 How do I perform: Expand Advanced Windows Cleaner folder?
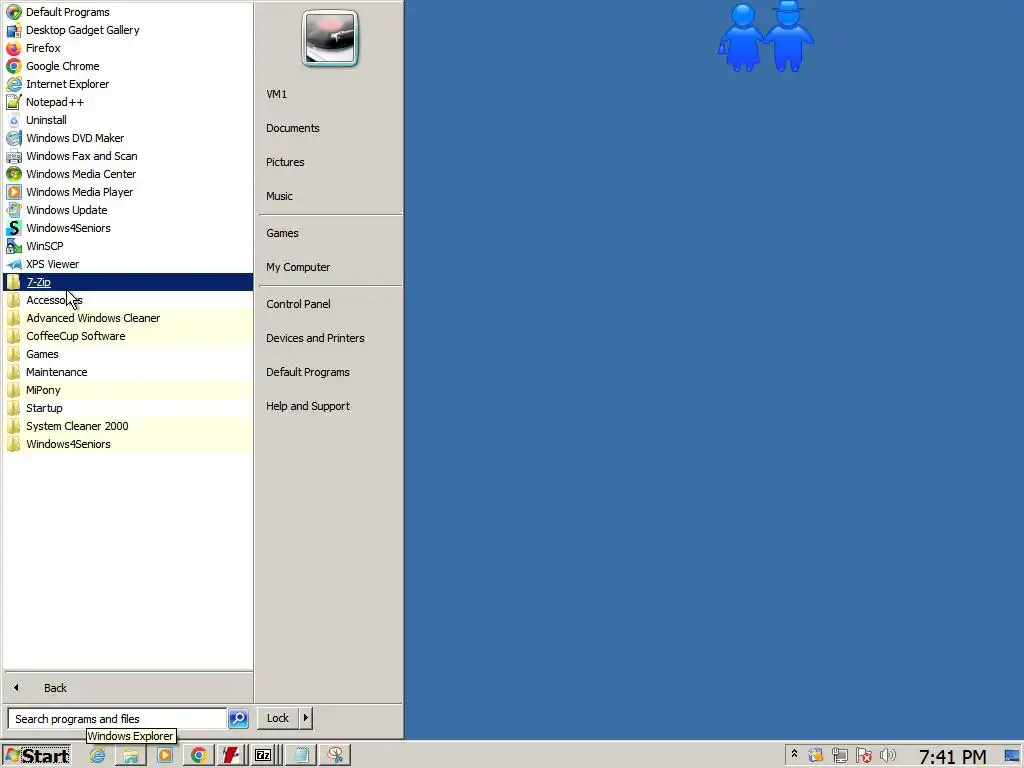(x=128, y=318)
